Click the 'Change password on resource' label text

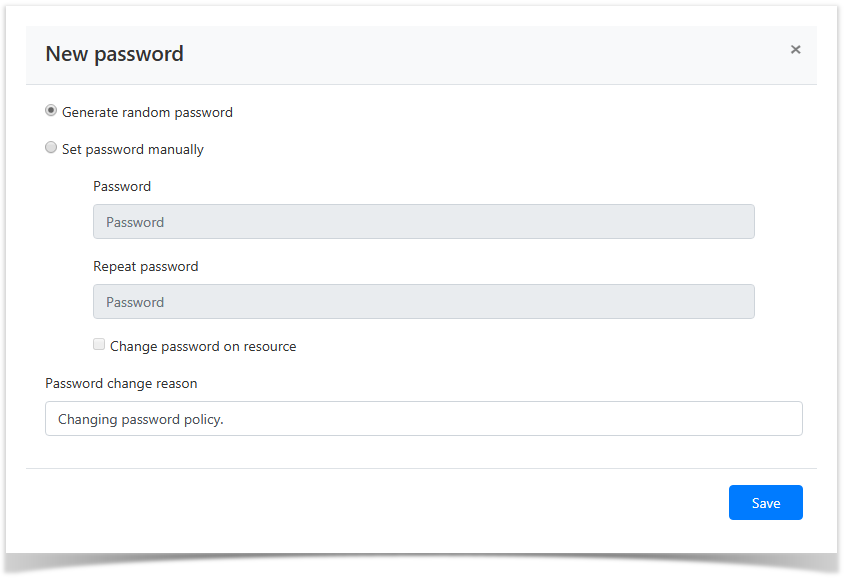(203, 347)
